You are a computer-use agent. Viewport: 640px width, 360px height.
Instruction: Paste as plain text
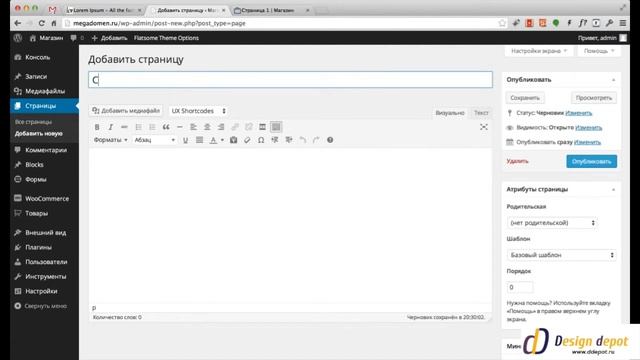tap(233, 140)
